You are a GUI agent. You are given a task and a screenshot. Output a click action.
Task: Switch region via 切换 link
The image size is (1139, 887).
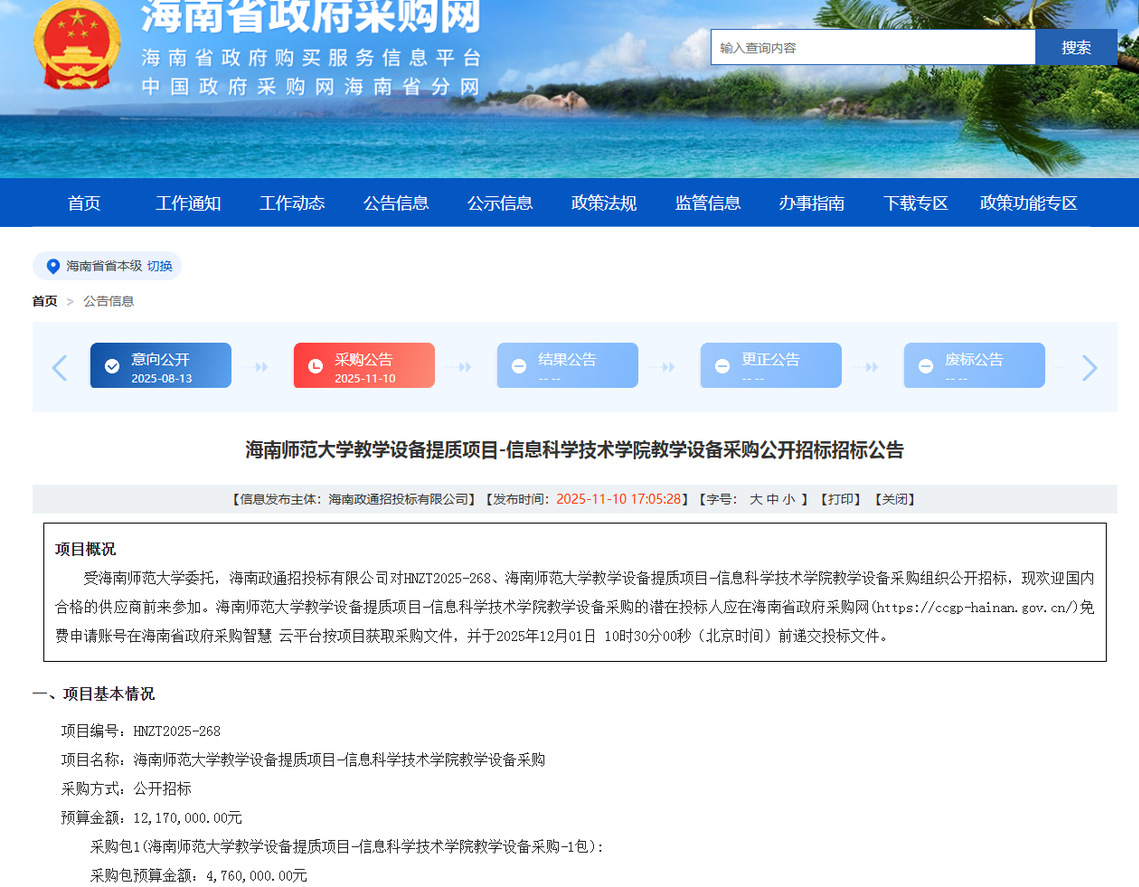[160, 266]
